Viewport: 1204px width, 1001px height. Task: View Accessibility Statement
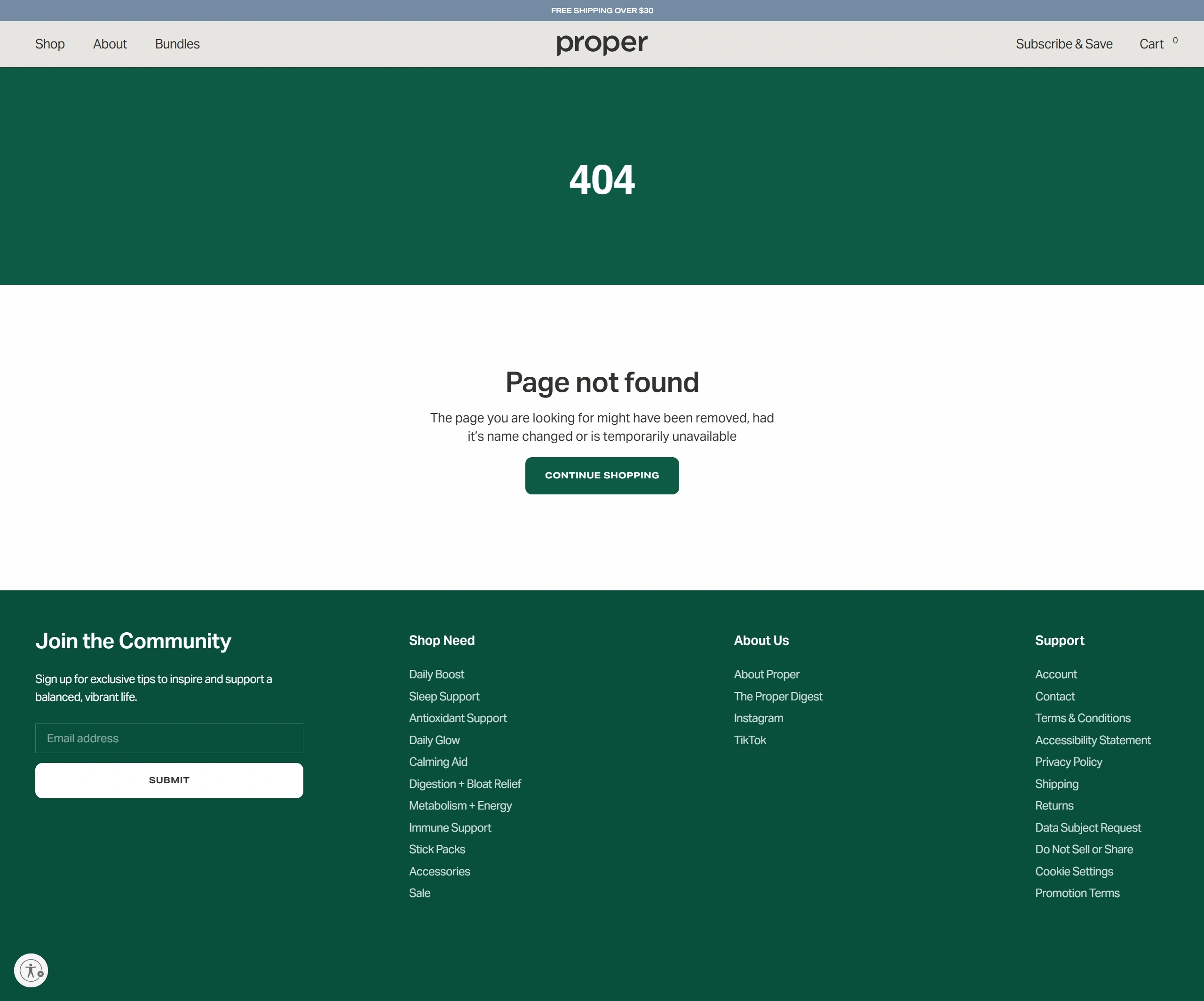(1092, 740)
